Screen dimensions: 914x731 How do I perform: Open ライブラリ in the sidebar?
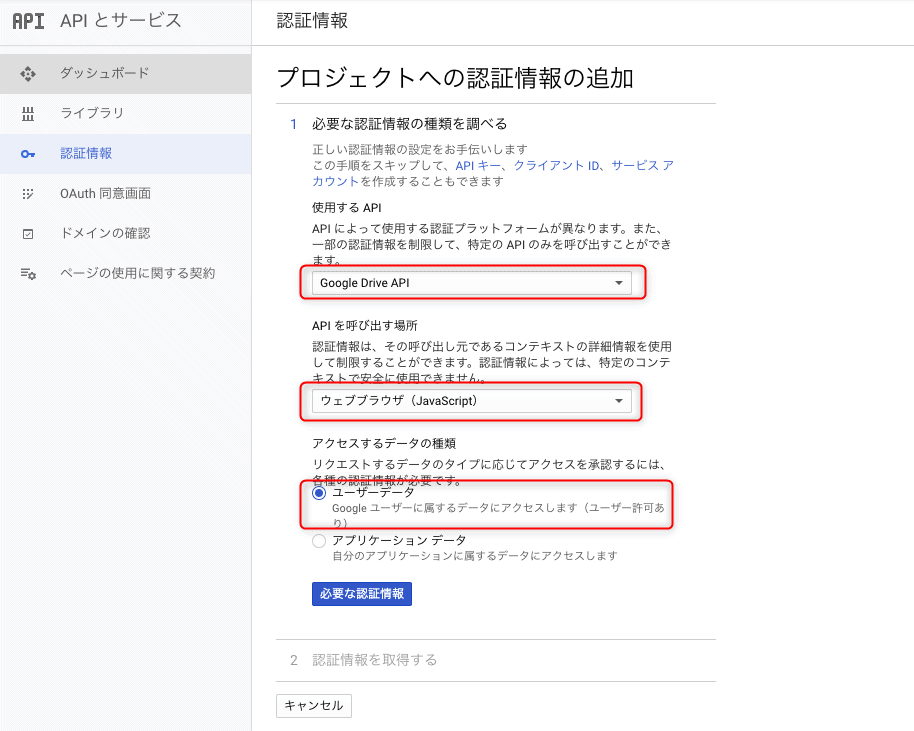(x=92, y=113)
